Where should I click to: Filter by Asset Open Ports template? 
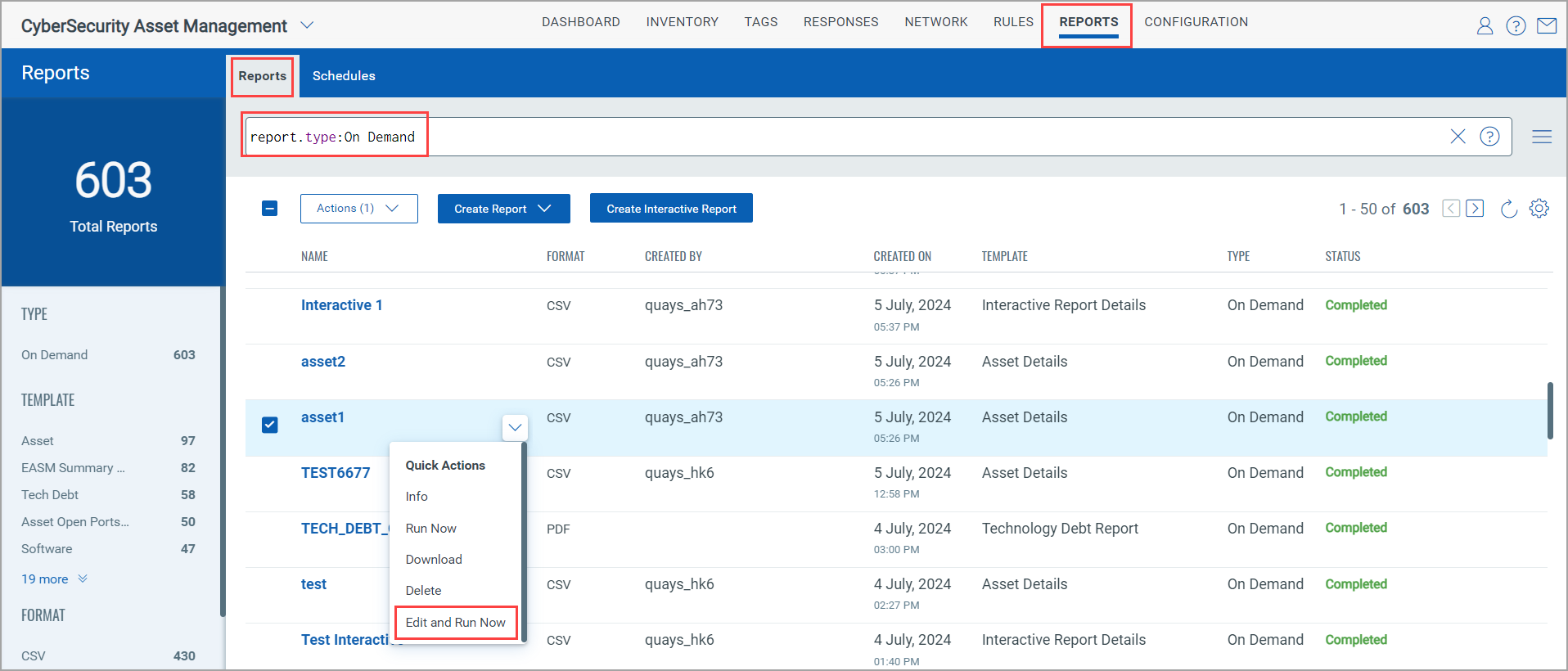click(x=108, y=522)
